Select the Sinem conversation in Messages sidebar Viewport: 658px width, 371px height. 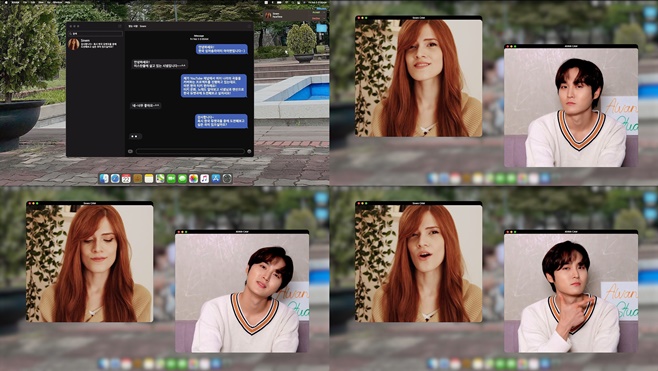(x=96, y=44)
